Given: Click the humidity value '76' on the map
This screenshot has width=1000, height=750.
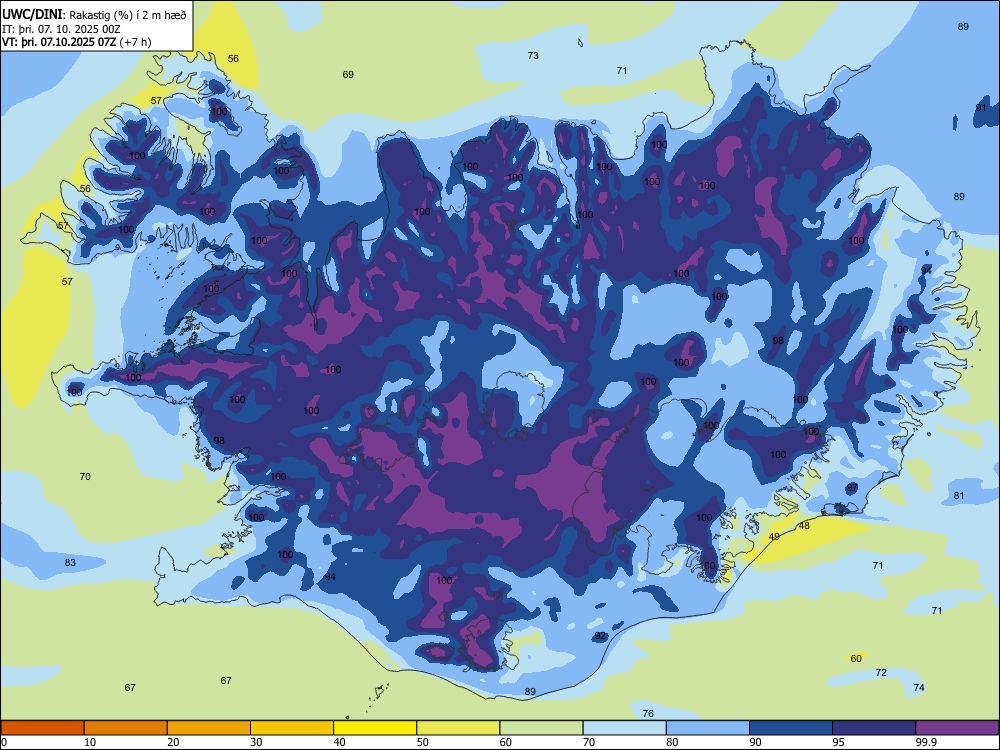Looking at the screenshot, I should coord(648,714).
